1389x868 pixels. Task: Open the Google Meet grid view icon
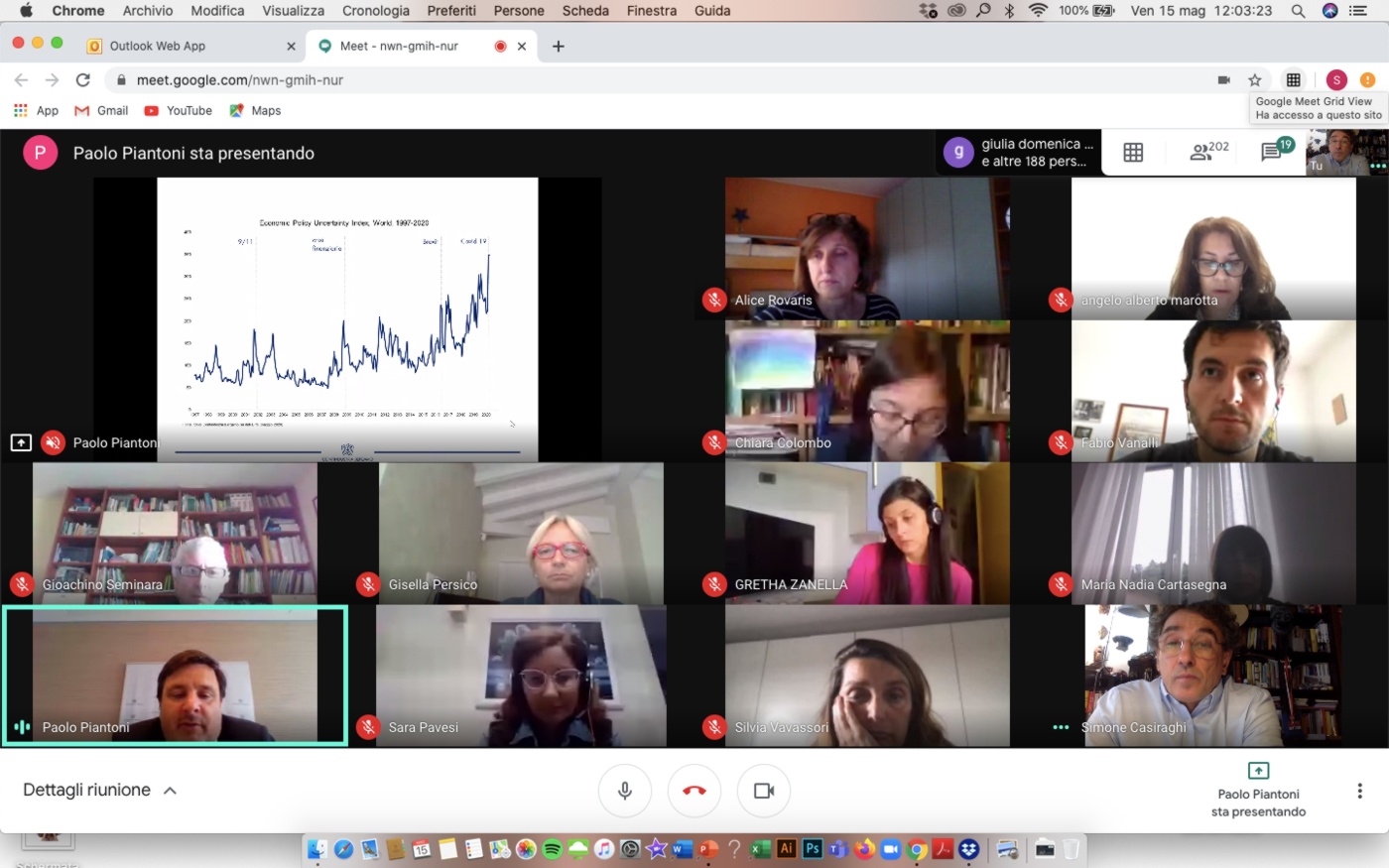point(1133,152)
